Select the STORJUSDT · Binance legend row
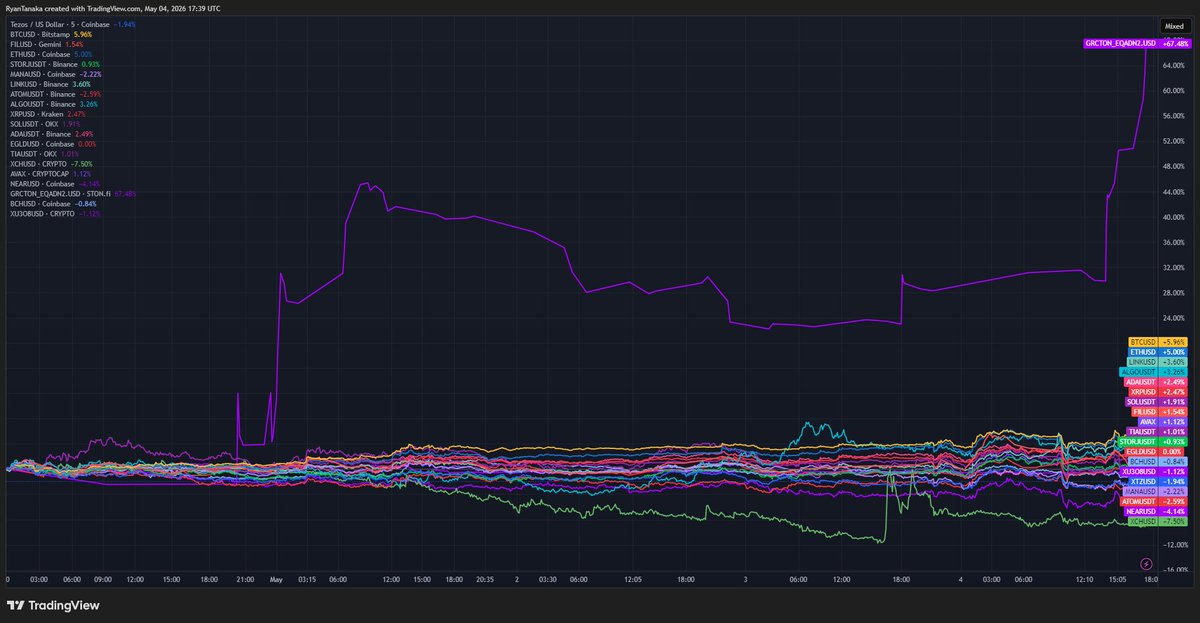Screen dimensions: 1200x623 point(54,64)
